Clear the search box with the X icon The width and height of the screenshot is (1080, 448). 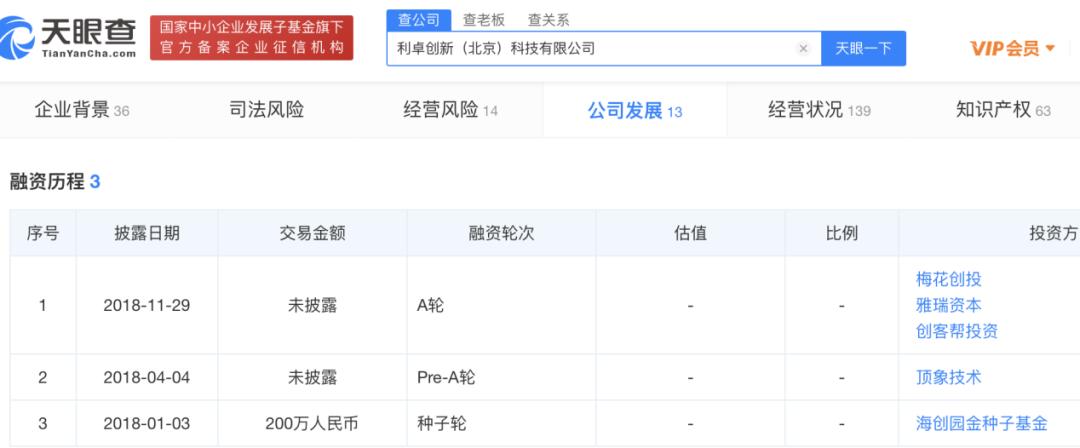tap(803, 48)
